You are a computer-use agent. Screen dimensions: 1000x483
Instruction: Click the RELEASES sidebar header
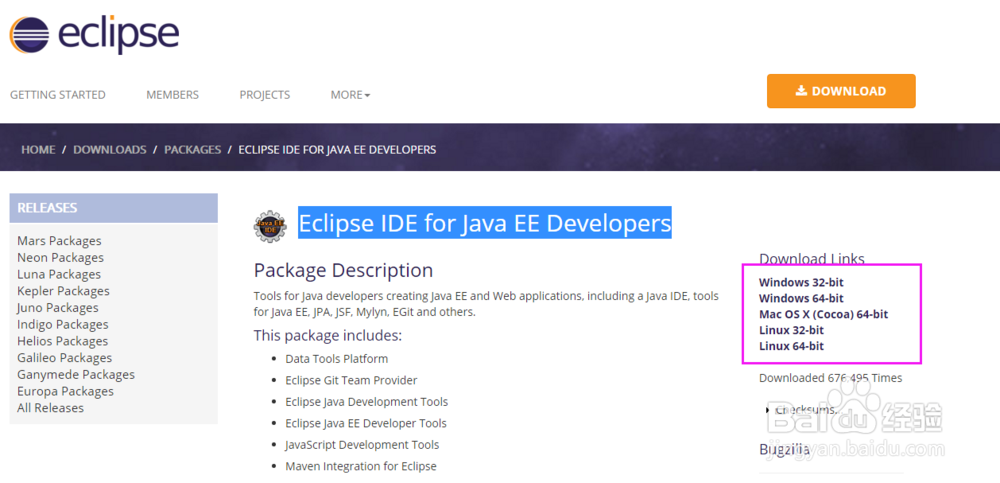114,208
